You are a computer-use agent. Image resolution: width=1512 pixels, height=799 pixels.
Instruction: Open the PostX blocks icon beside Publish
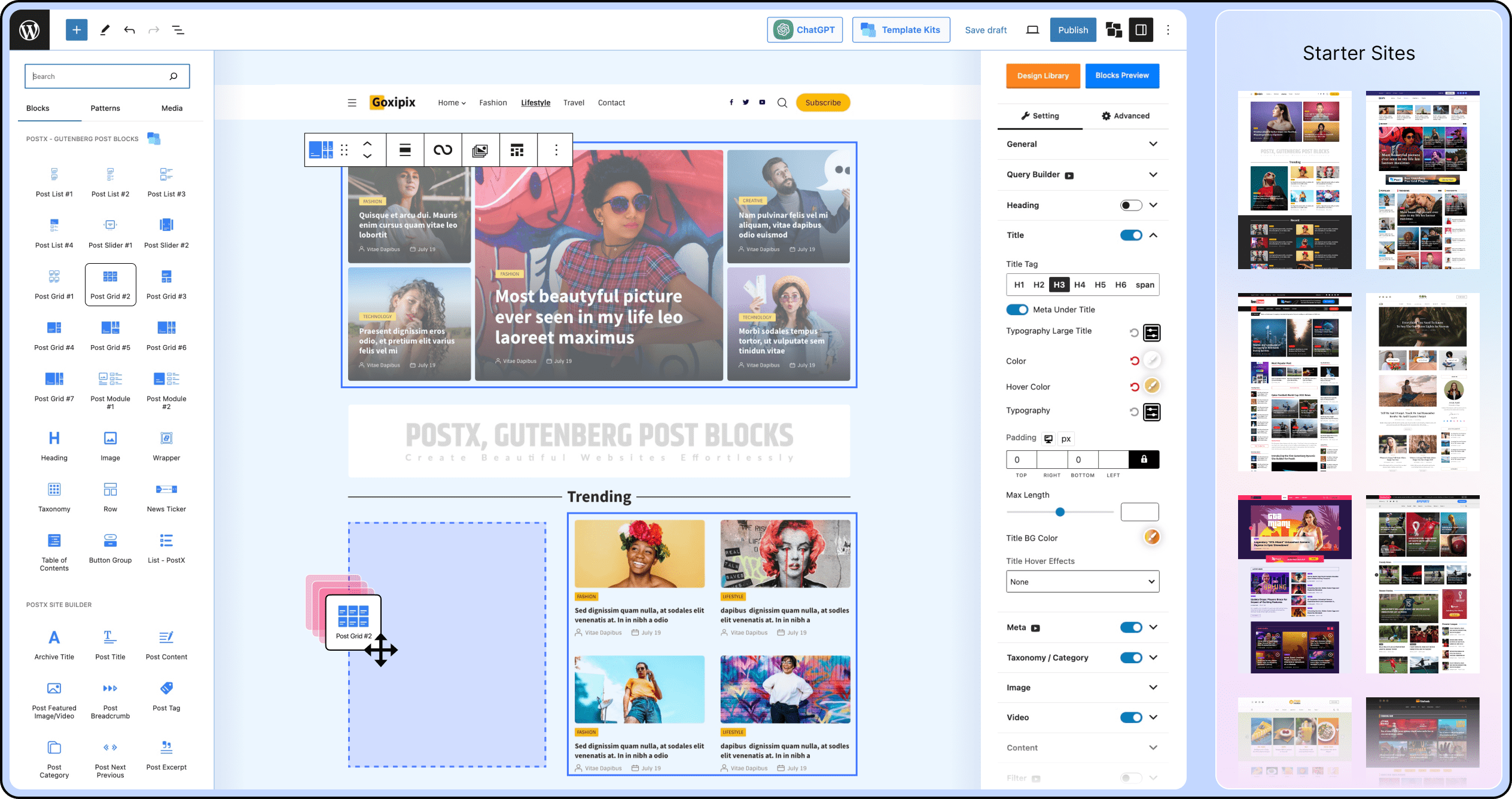point(1113,29)
